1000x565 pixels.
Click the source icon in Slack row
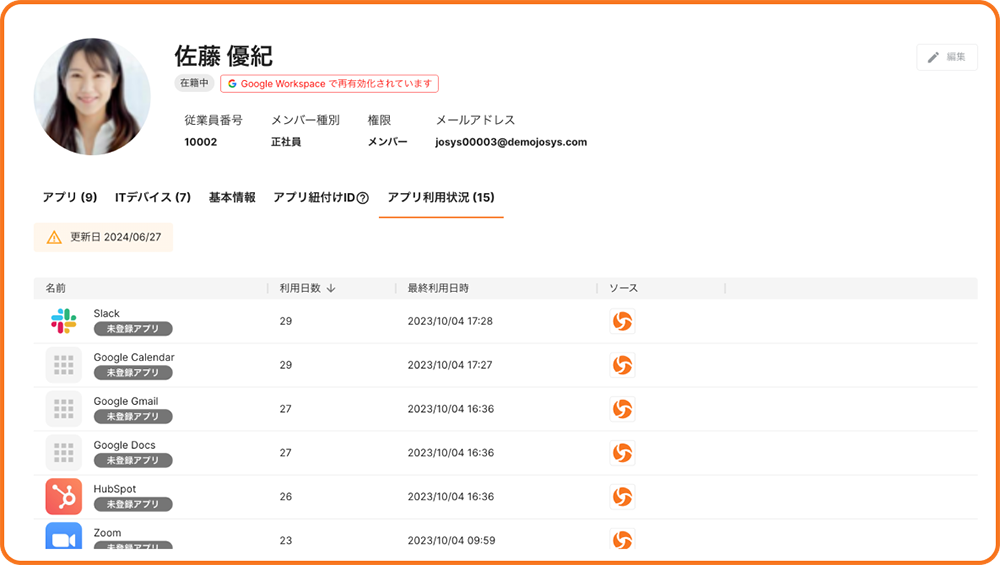click(622, 321)
